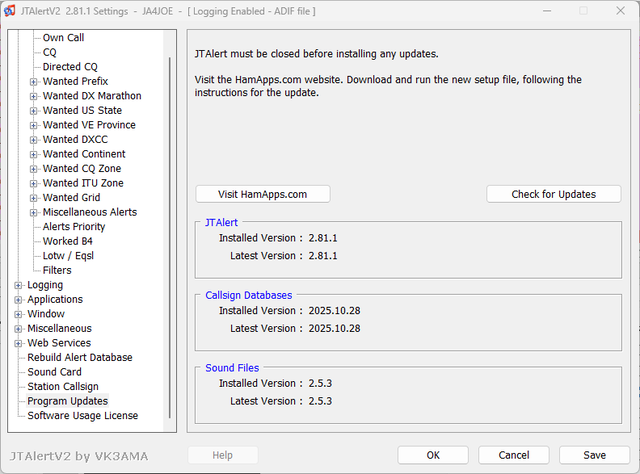Select the Logging tree label
Image resolution: width=640 pixels, height=474 pixels.
[45, 285]
